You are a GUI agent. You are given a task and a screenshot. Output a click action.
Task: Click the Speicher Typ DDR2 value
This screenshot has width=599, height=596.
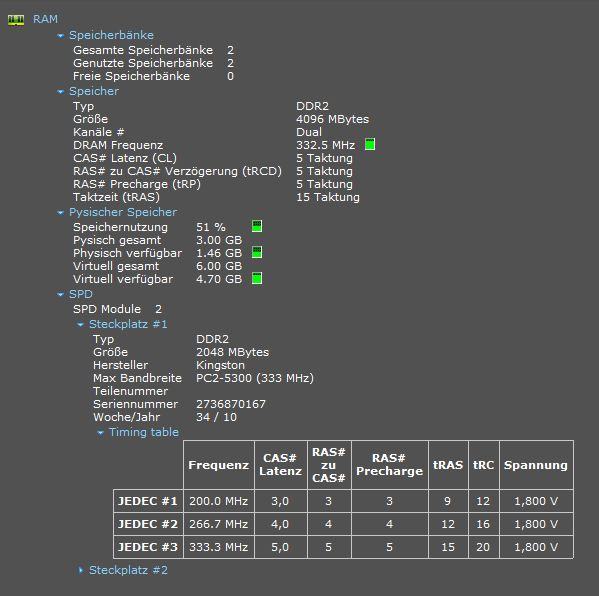312,106
